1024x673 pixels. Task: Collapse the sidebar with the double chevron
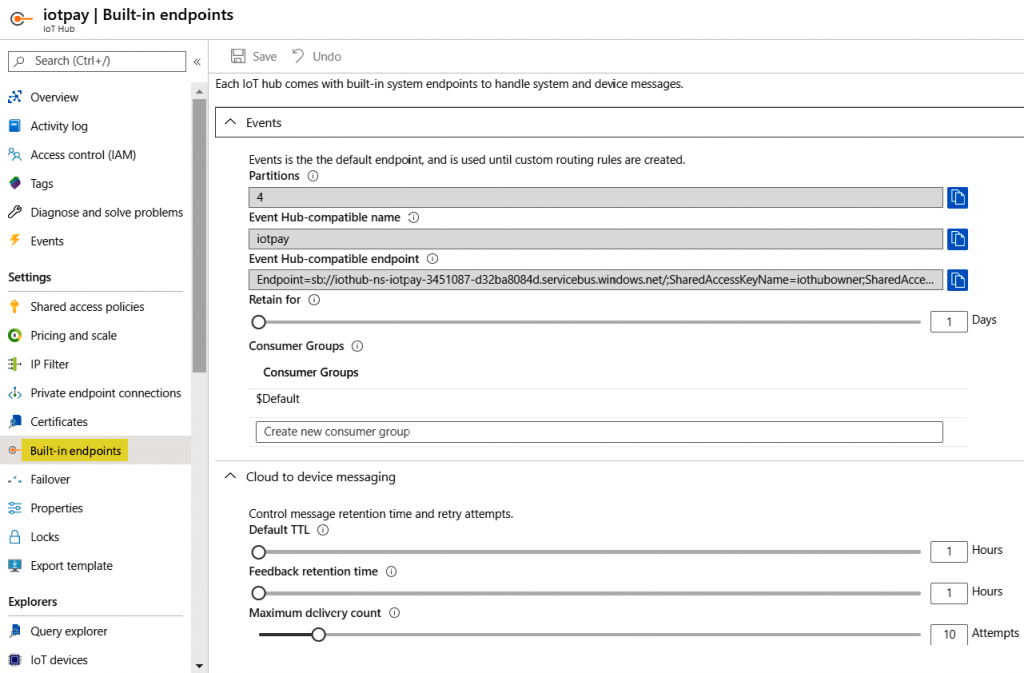pyautogui.click(x=197, y=61)
